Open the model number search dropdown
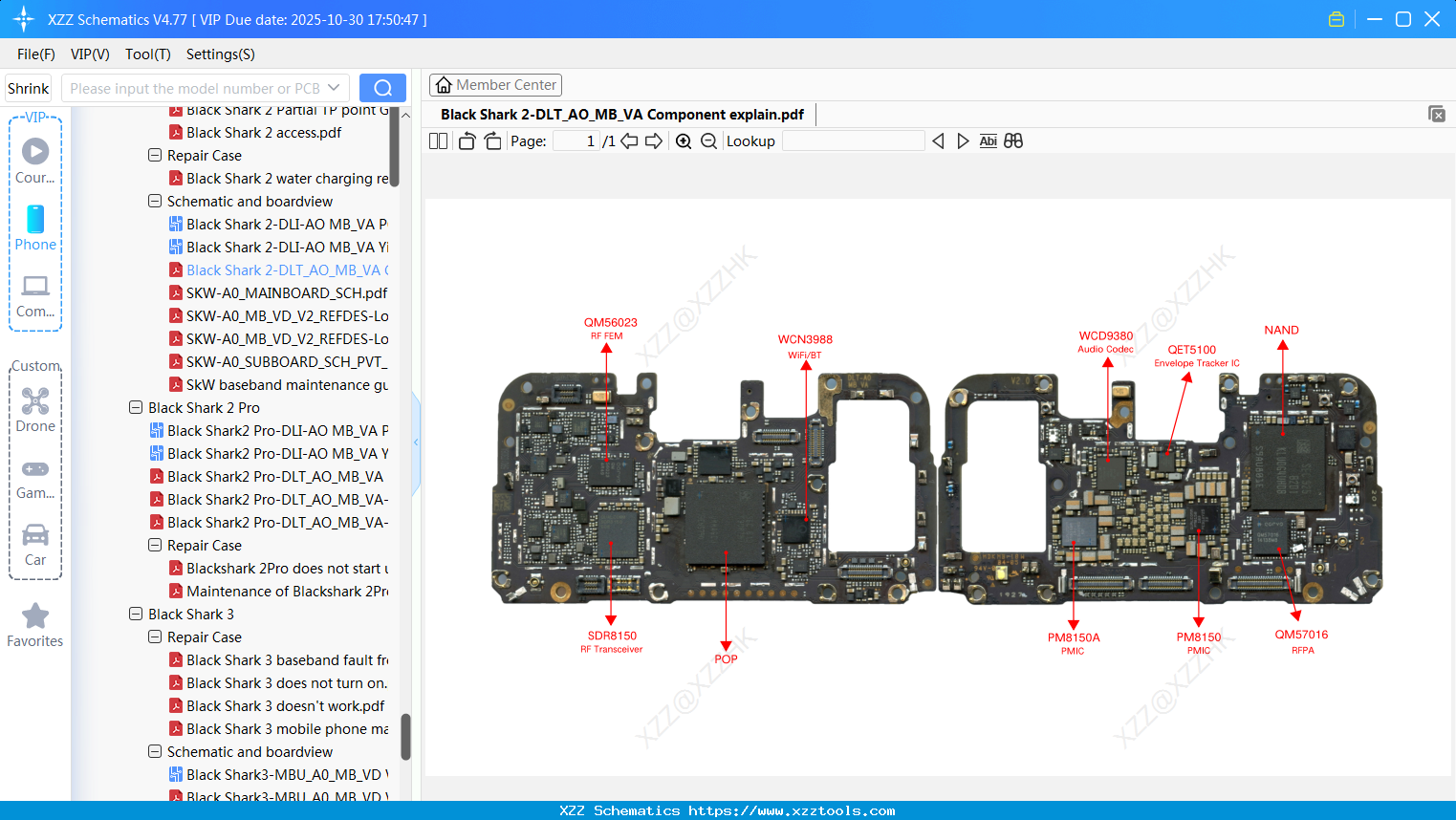 click(x=333, y=87)
